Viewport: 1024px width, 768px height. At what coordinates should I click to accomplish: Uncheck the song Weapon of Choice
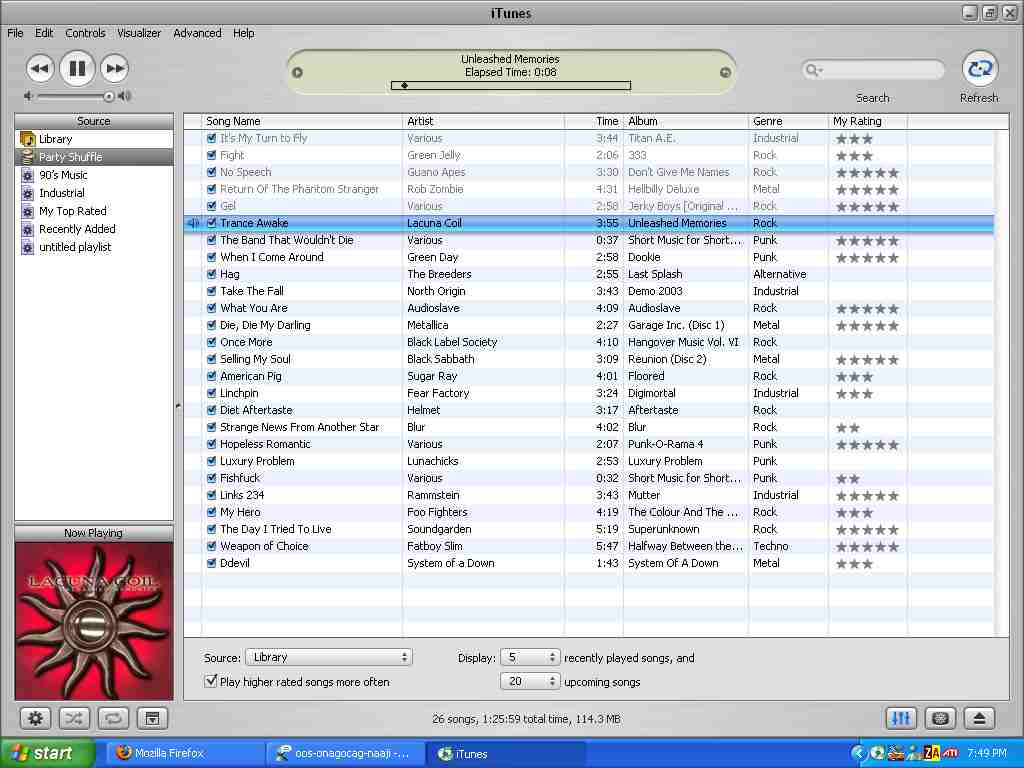tap(211, 546)
